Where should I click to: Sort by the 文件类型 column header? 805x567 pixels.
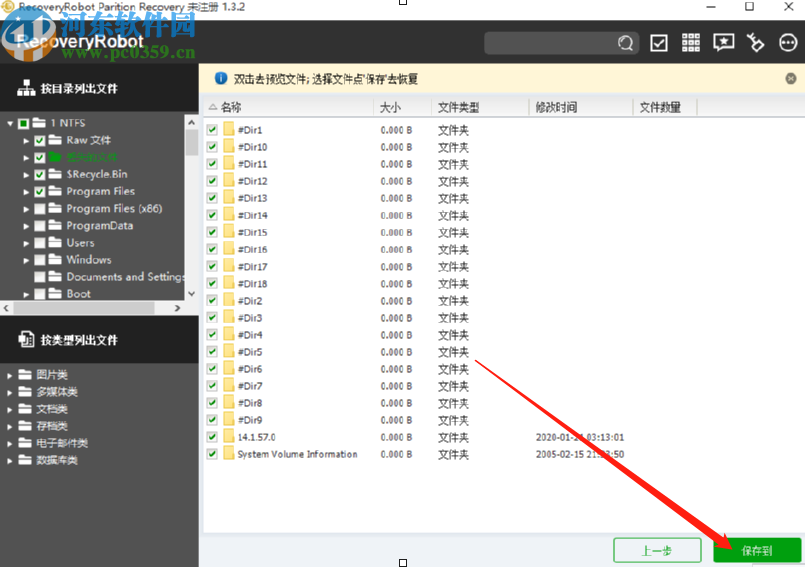click(480, 107)
